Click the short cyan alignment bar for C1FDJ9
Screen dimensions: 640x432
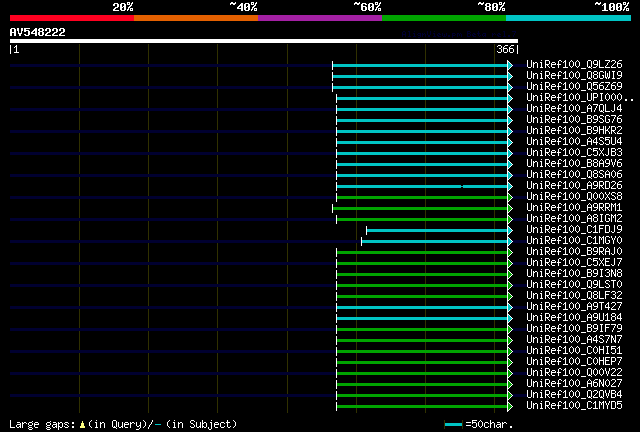(437, 231)
